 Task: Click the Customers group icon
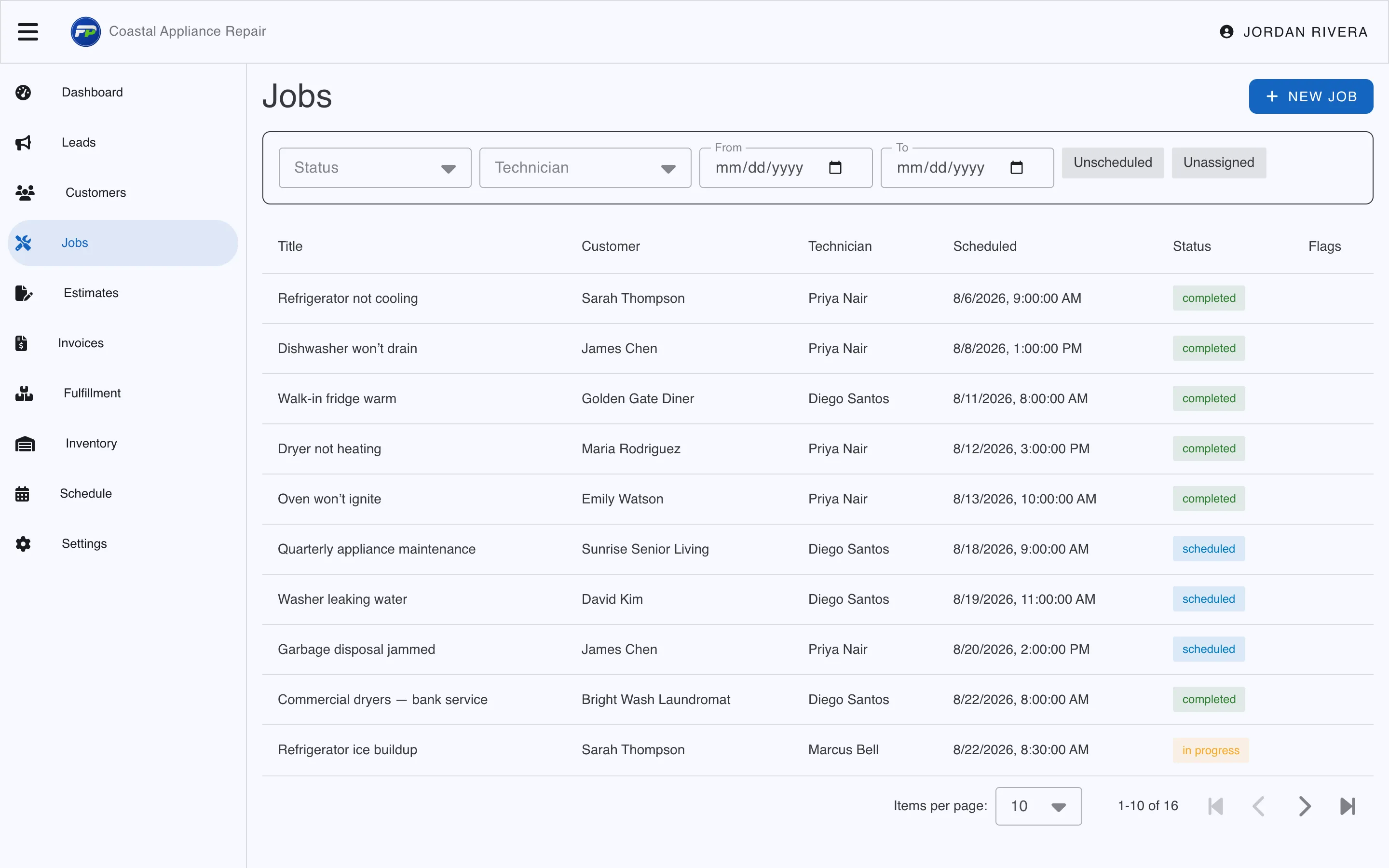(25, 192)
